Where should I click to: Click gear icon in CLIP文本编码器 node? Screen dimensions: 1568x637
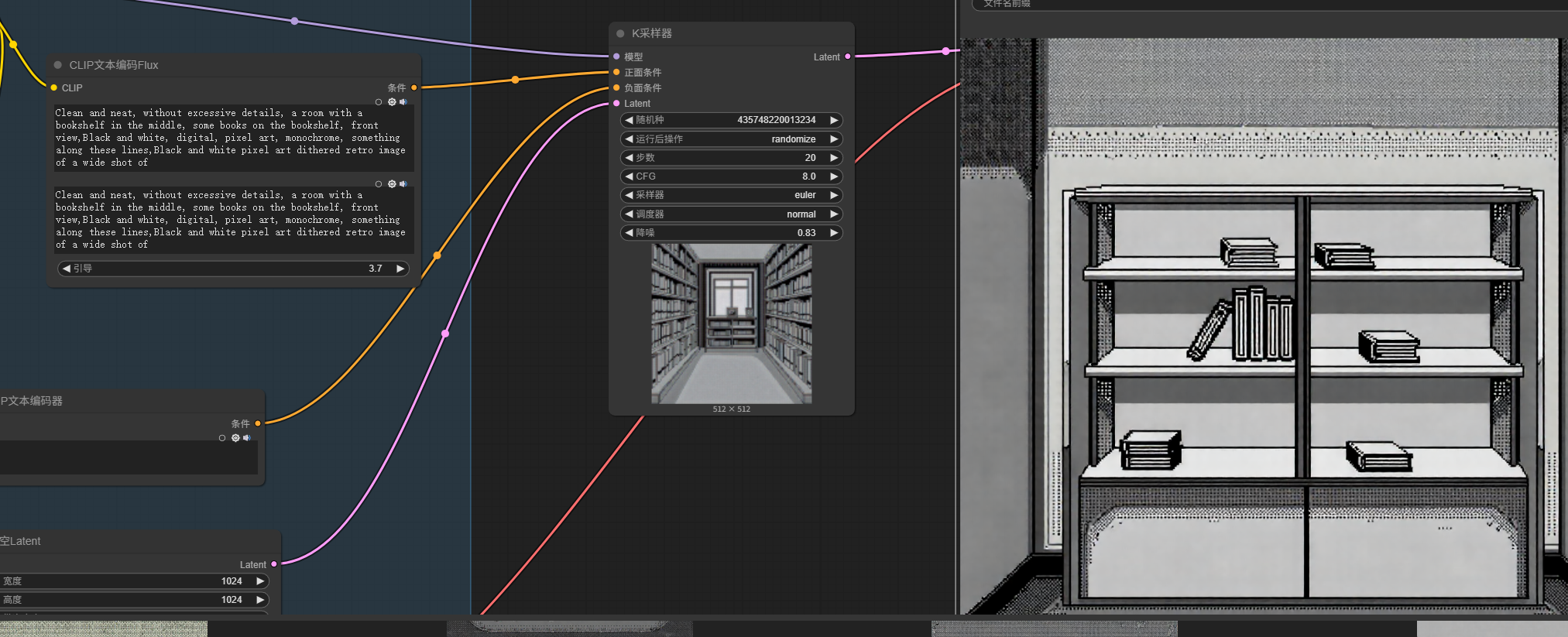point(235,438)
